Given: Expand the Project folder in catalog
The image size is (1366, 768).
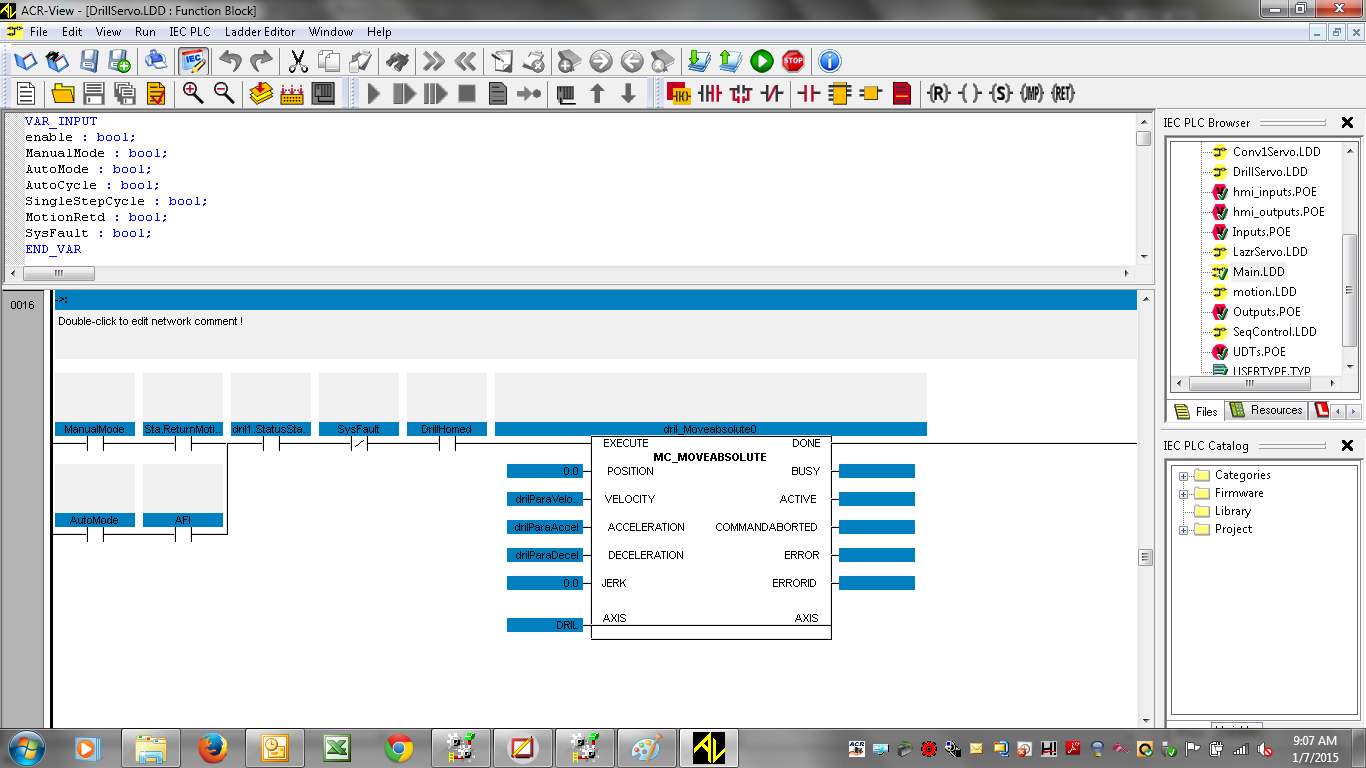Looking at the screenshot, I should (1184, 530).
